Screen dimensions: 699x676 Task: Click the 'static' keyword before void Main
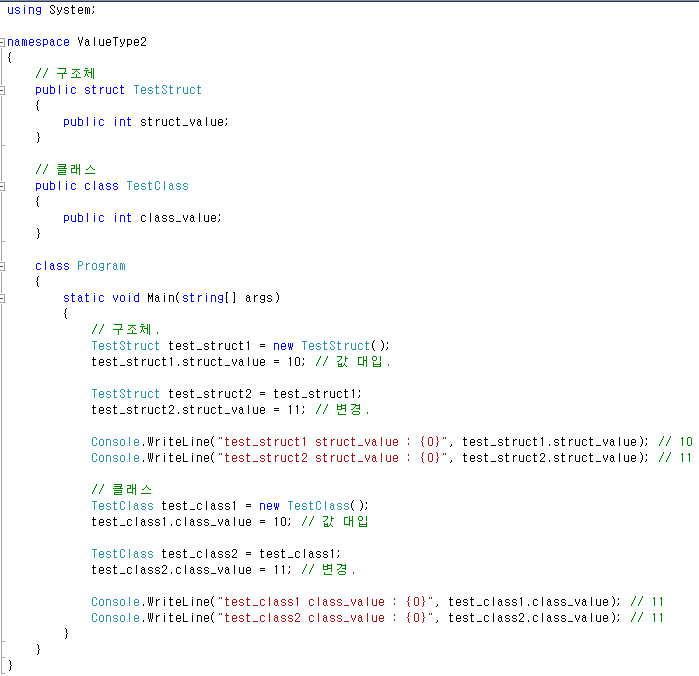(83, 297)
